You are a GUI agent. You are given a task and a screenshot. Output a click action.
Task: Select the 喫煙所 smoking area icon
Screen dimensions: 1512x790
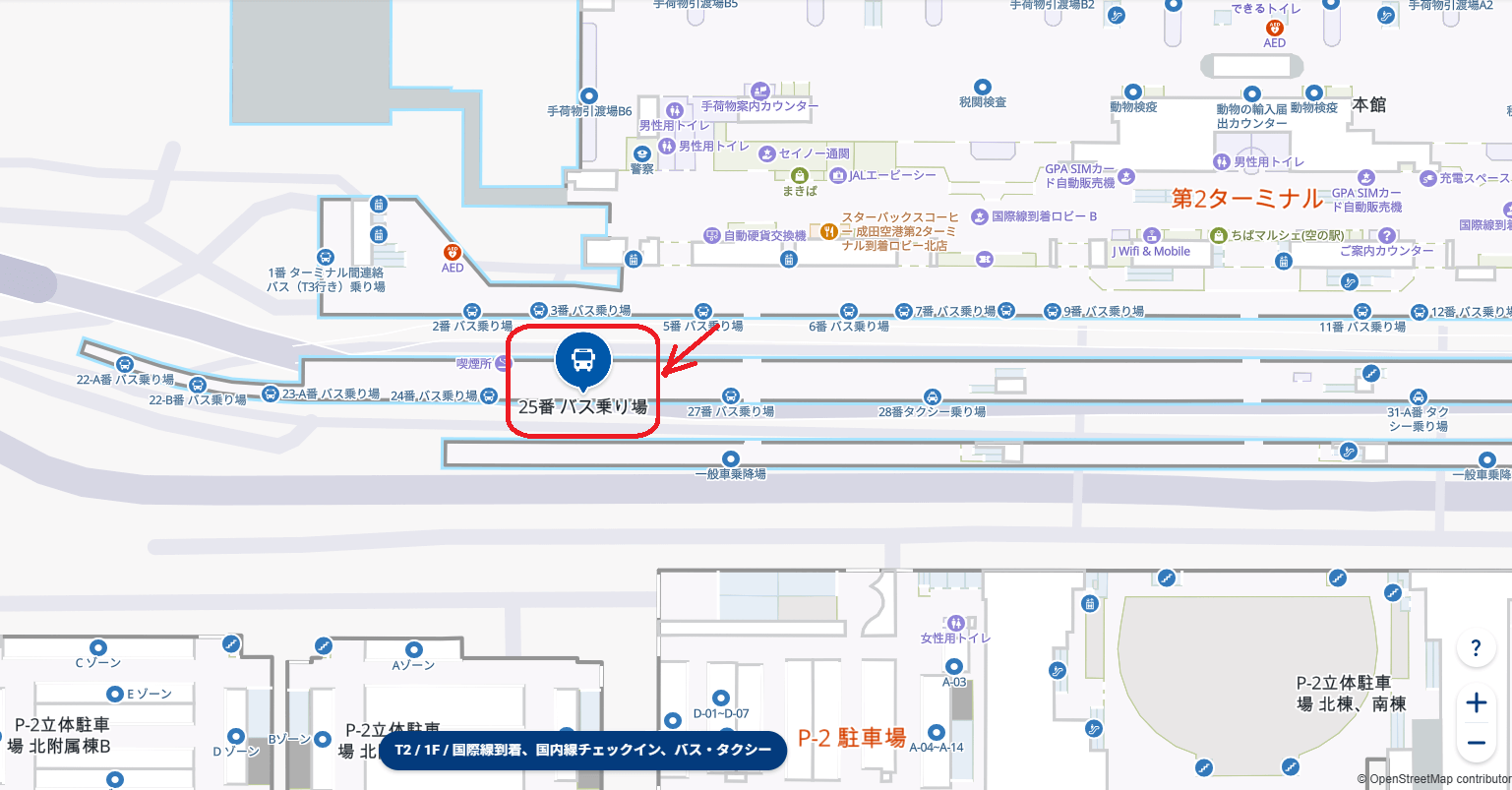505,364
